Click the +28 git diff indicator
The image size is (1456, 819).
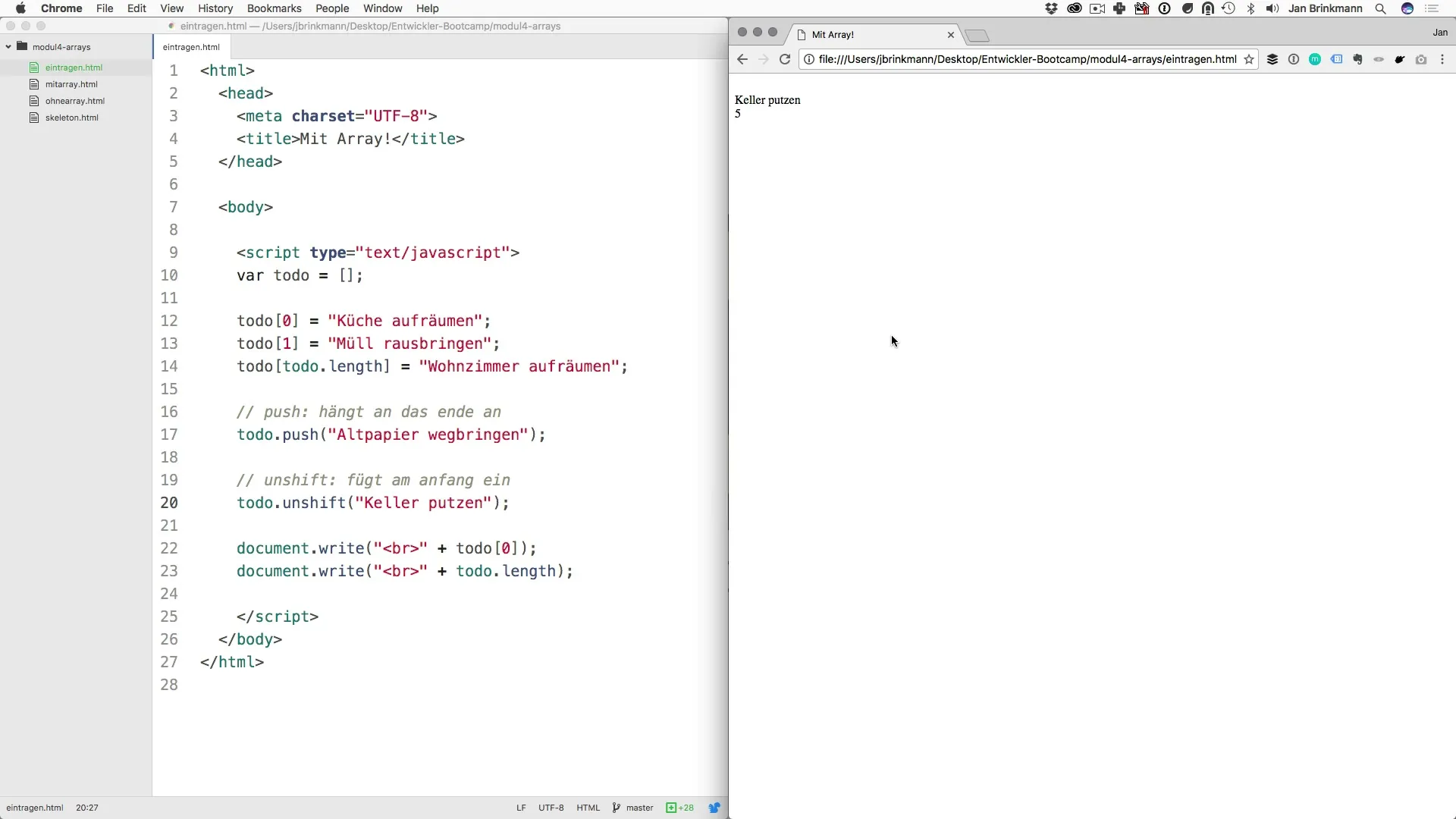(680, 808)
